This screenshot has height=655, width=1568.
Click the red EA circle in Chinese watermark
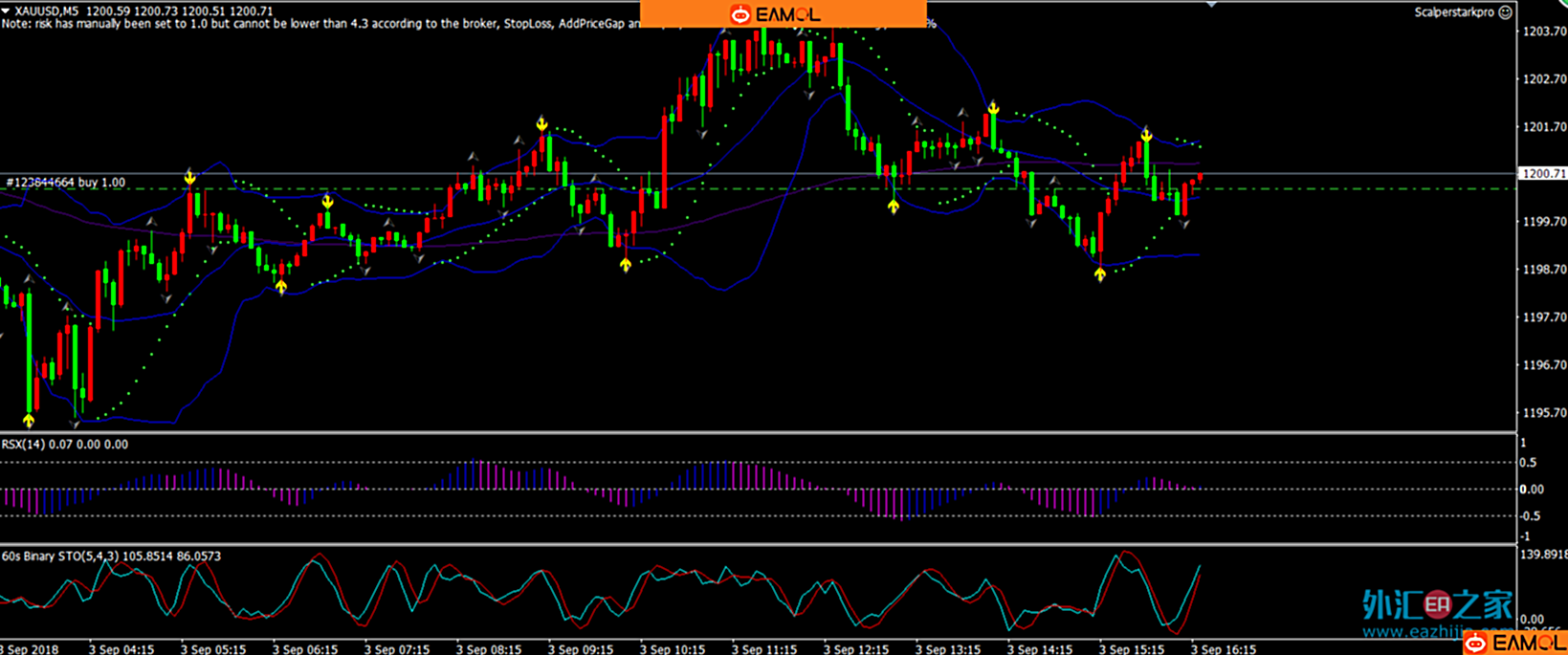click(x=1438, y=604)
